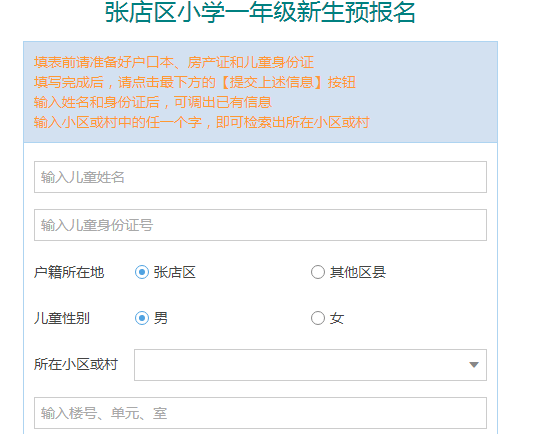Image resolution: width=533 pixels, height=434 pixels.
Task: Click the 男 label text
Action: [160, 318]
